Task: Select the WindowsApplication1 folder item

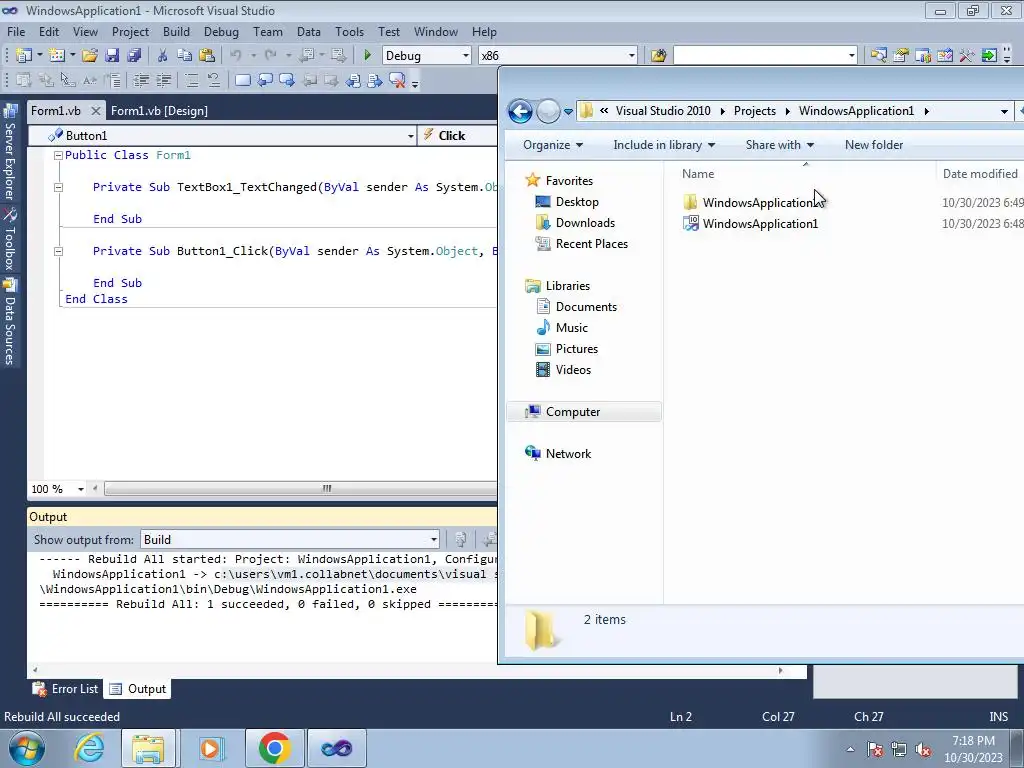Action: tap(750, 202)
